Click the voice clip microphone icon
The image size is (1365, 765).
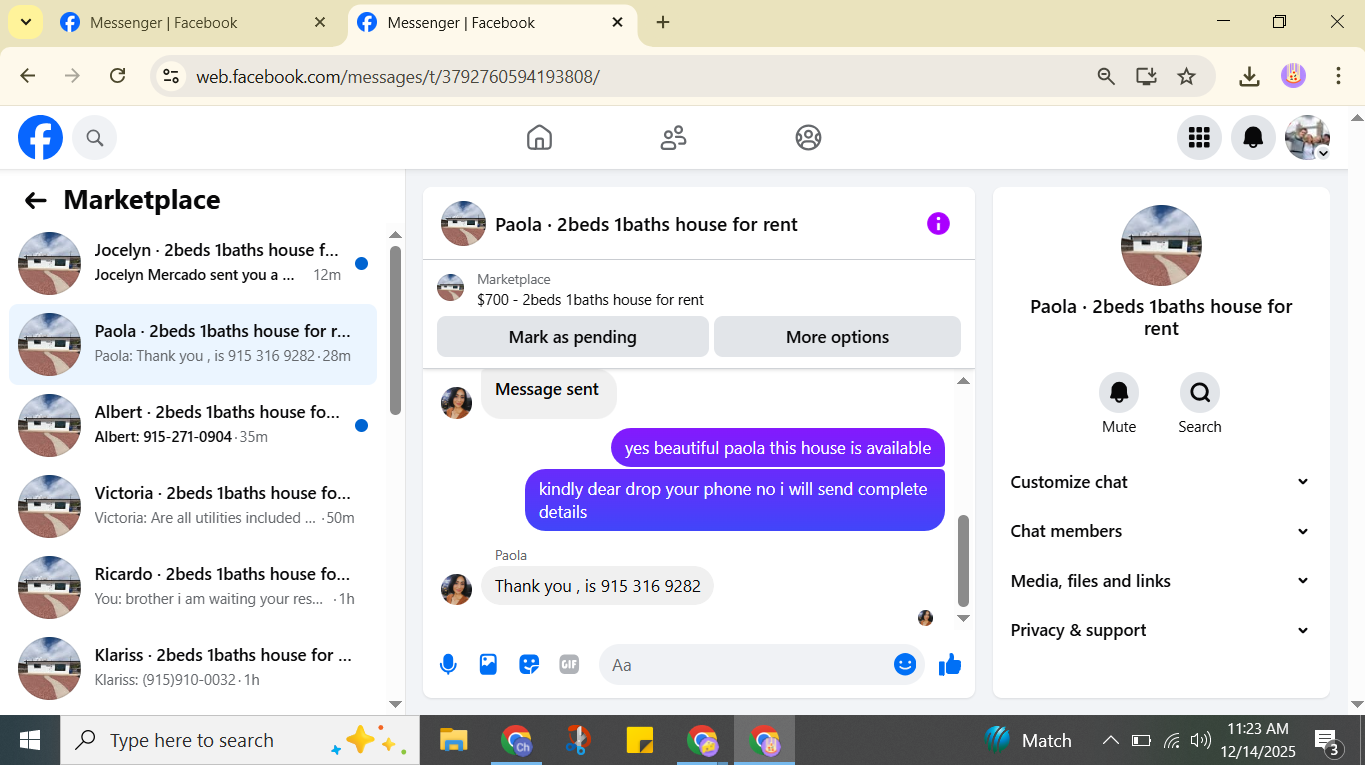[448, 664]
